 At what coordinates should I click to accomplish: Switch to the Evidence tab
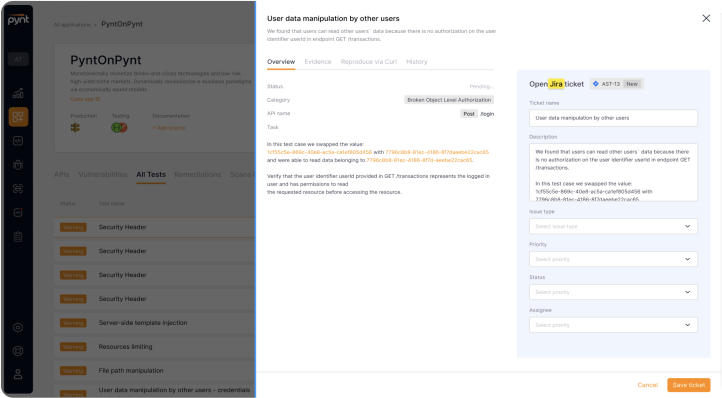[318, 62]
